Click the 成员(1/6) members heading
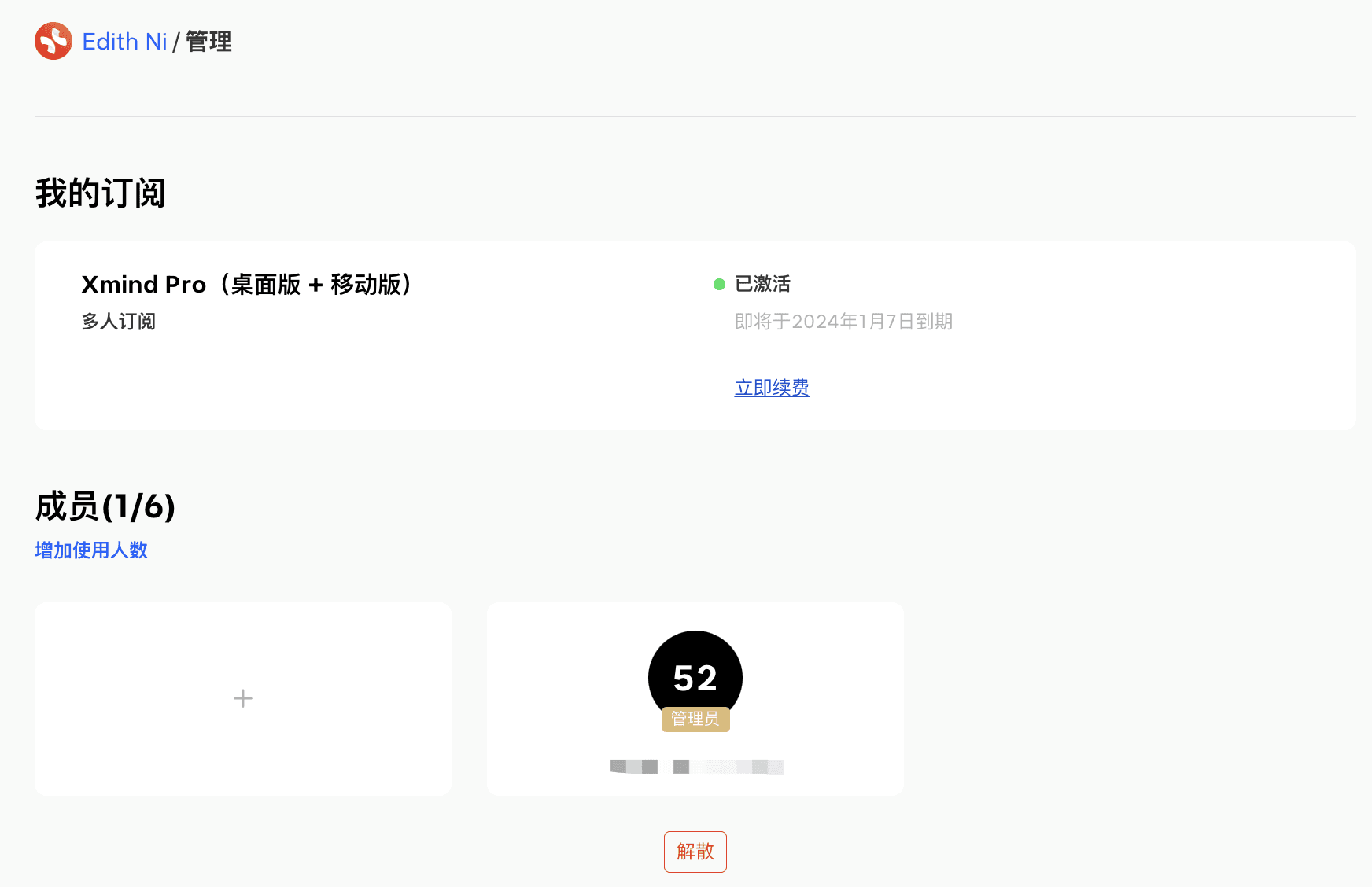 pos(105,506)
